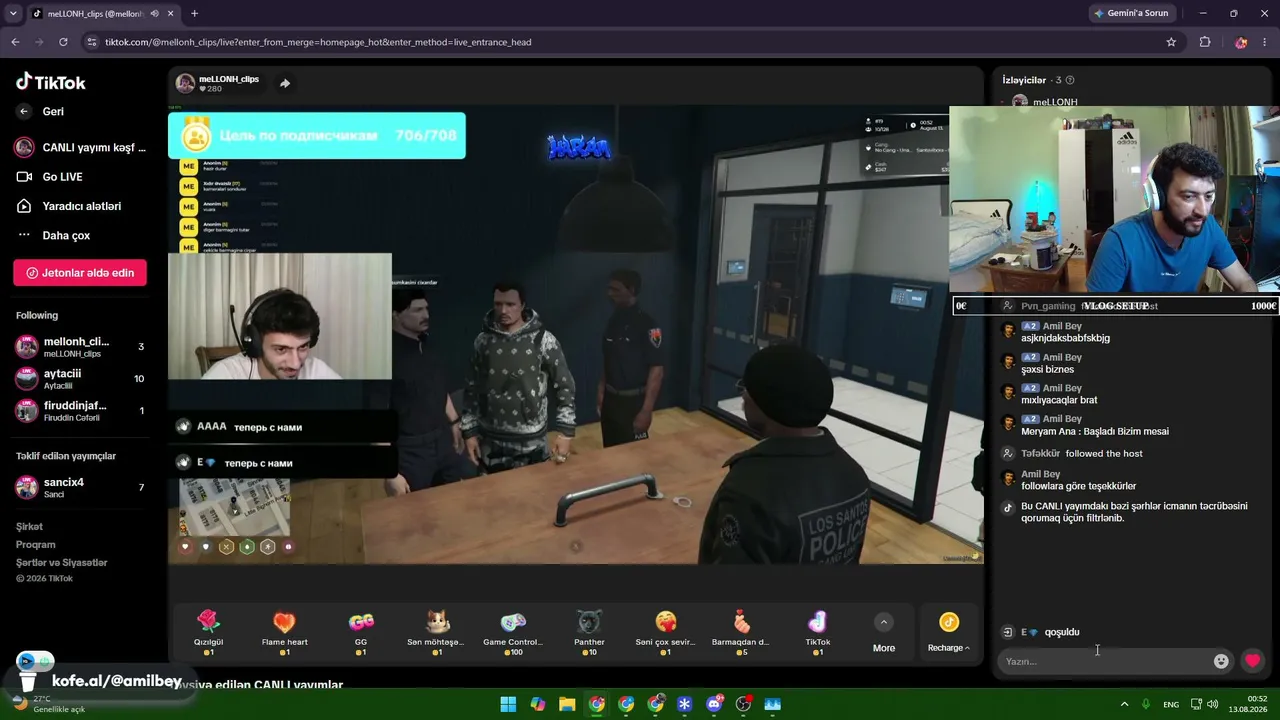
Task: Open the Şirkət footer link
Action: [29, 527]
